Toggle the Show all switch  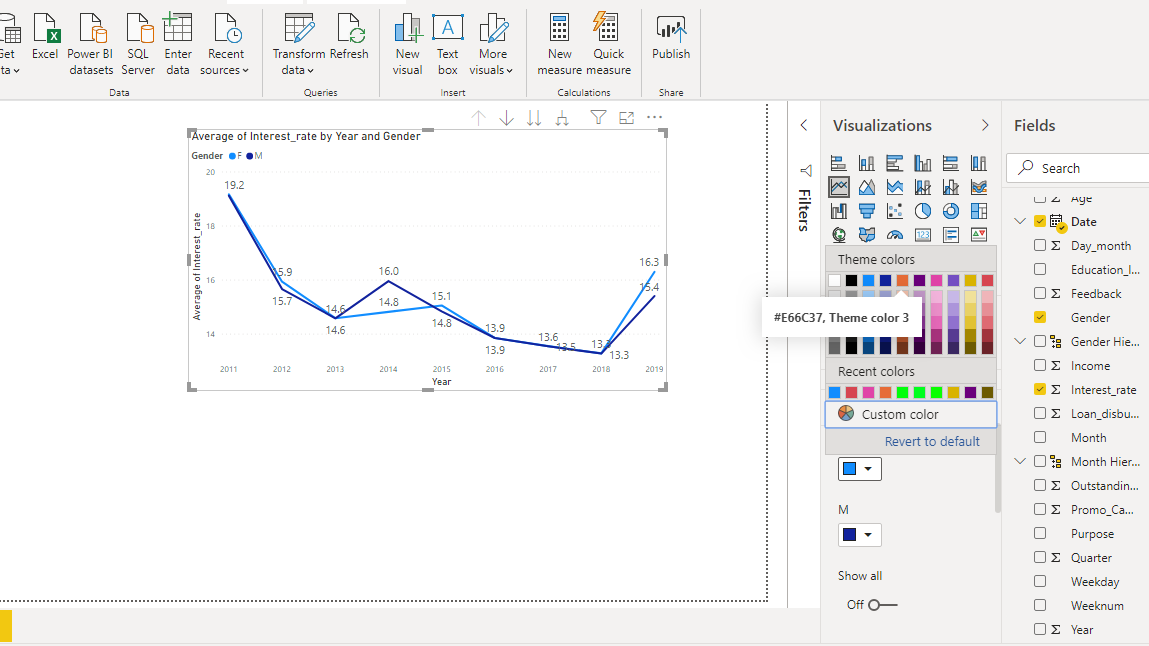881,605
